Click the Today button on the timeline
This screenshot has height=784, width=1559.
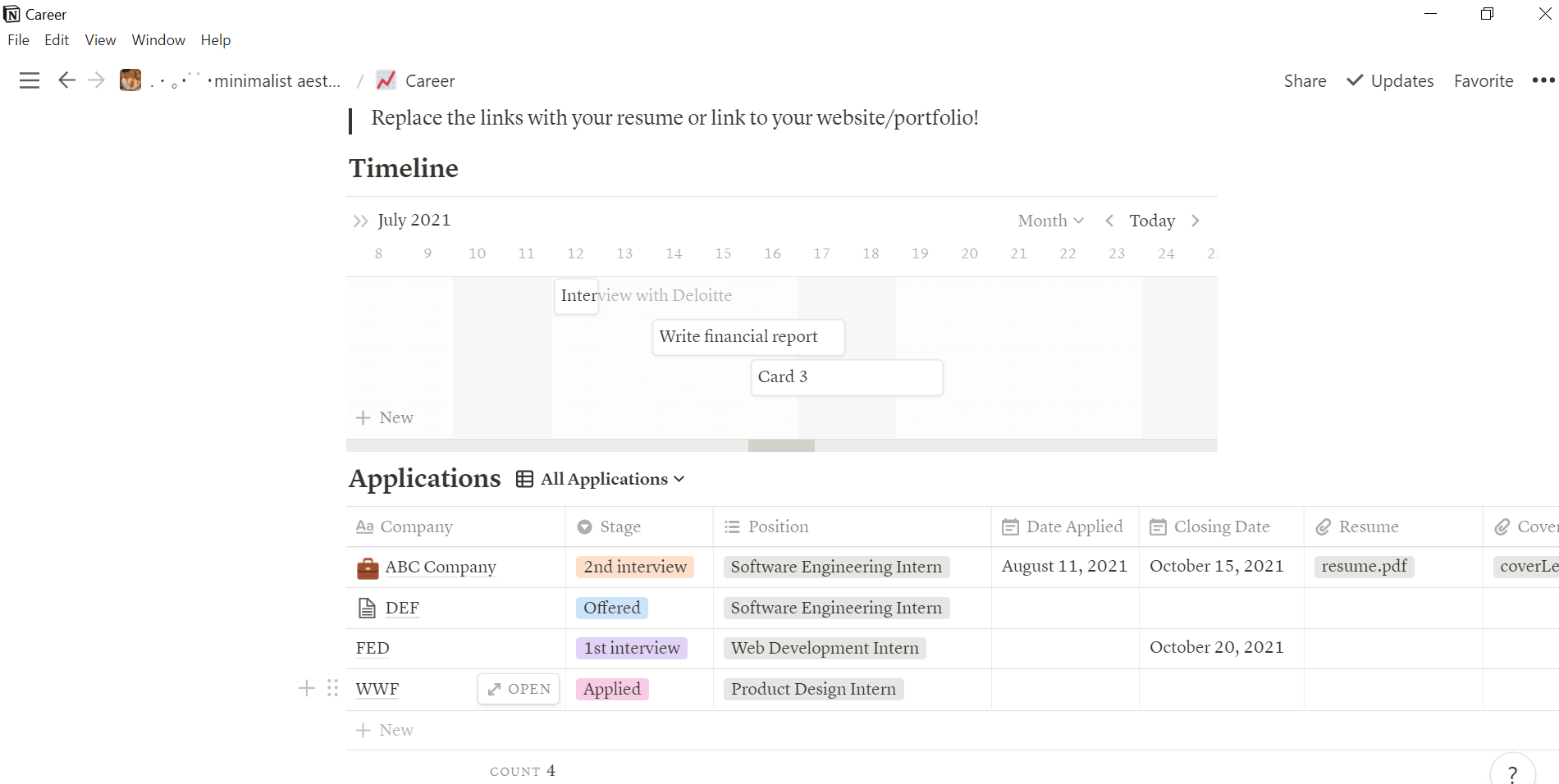click(1152, 220)
